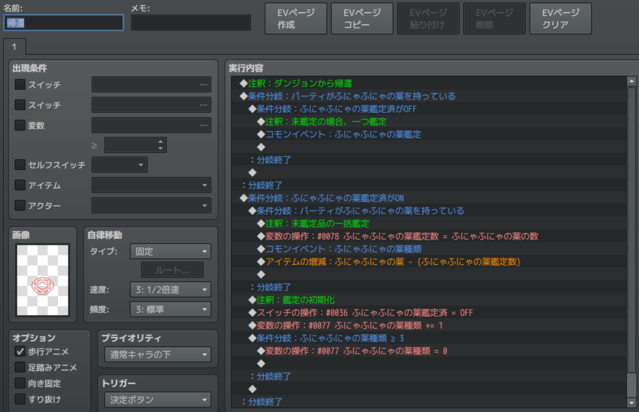The width and height of the screenshot is (639, 412).
Task: Open the トリガー dropdown
Action: [158, 400]
